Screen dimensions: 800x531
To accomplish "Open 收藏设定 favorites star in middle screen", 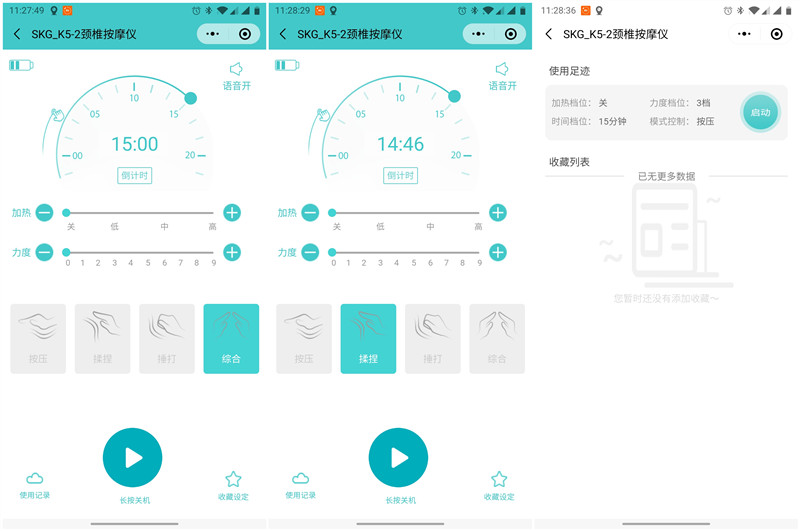I will 499,486.
